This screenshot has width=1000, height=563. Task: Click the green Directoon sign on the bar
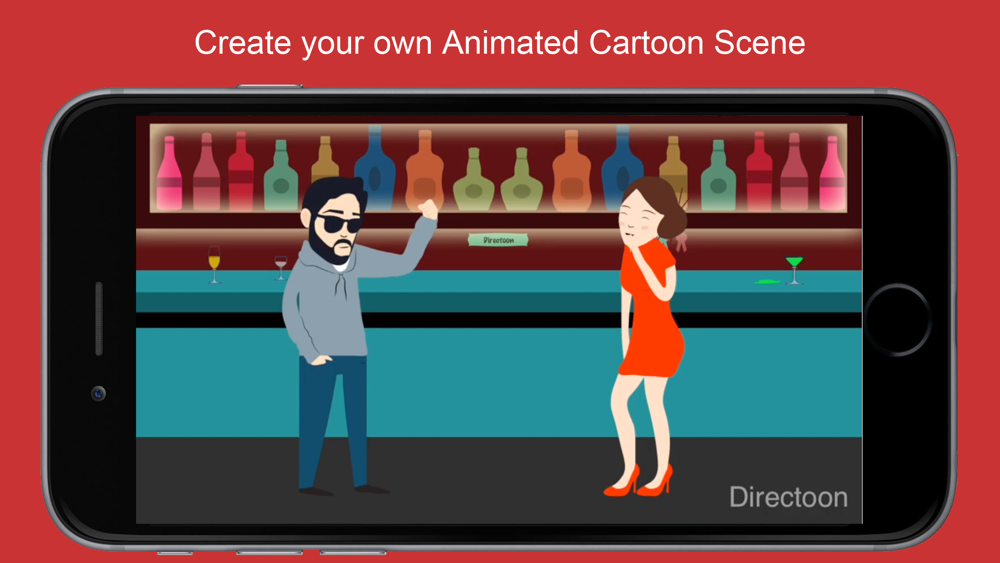[x=498, y=240]
